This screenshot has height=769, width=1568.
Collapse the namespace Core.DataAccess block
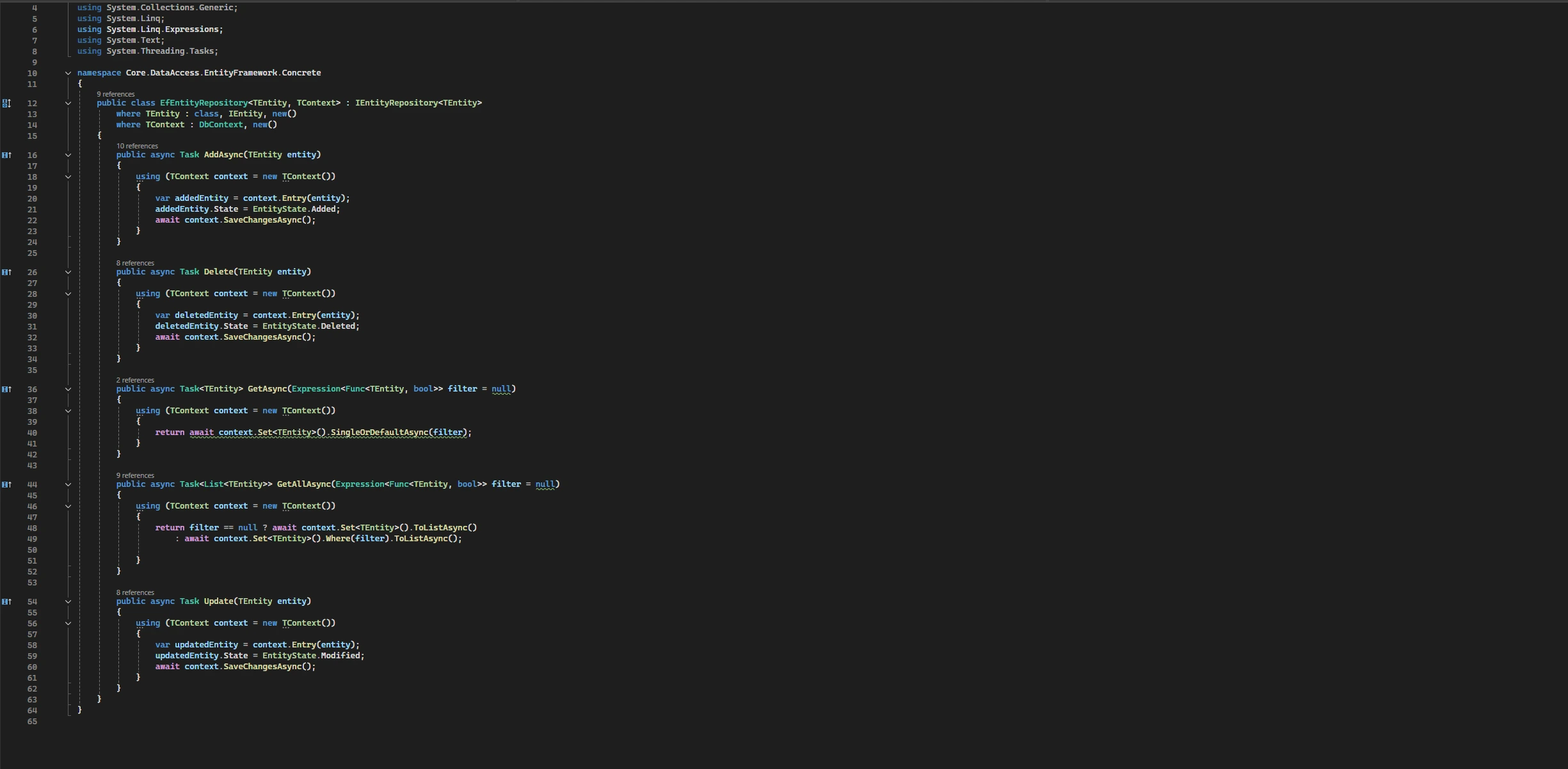(68, 73)
